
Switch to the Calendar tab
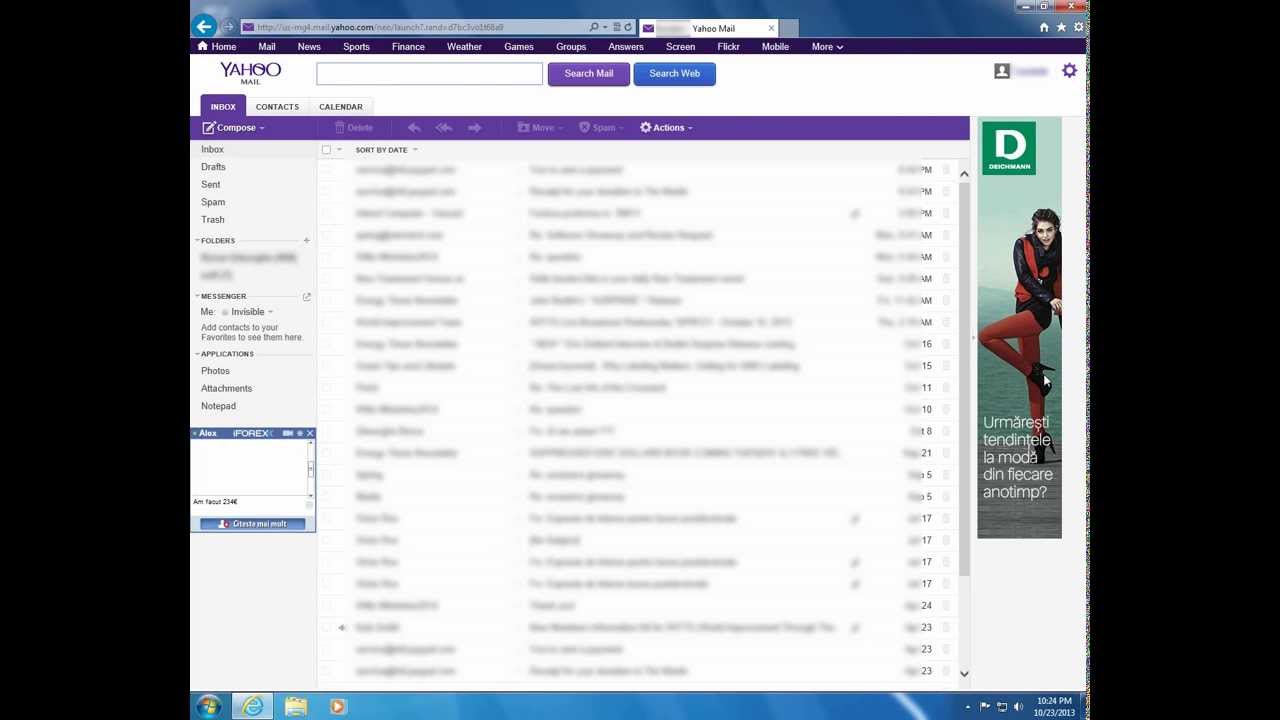coord(341,106)
